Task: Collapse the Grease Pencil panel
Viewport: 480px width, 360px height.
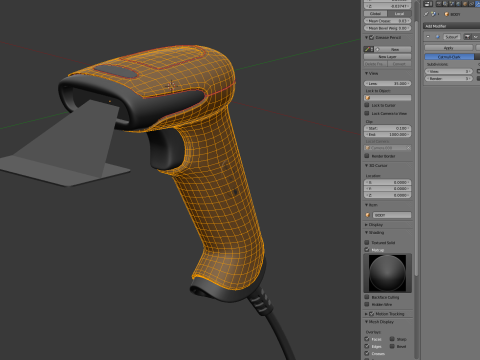Action: coord(366,38)
